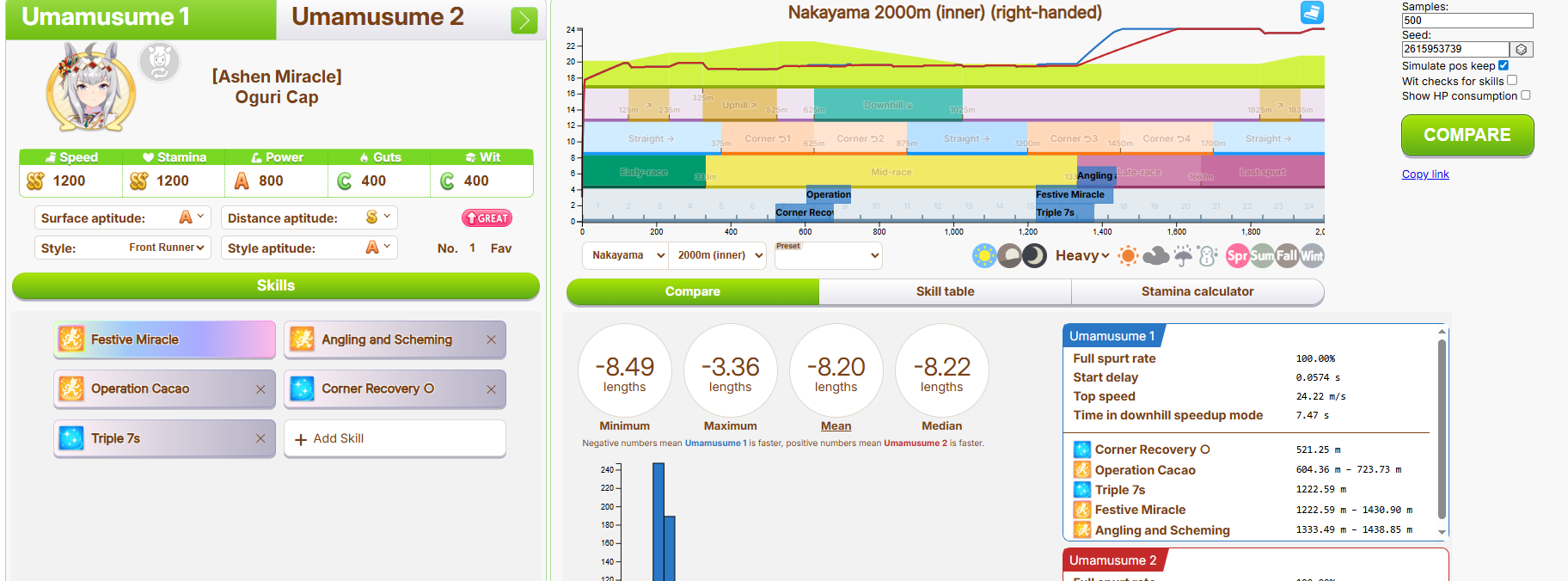This screenshot has width=1568, height=581.
Task: Click the green COMPARE button
Action: [x=1467, y=135]
